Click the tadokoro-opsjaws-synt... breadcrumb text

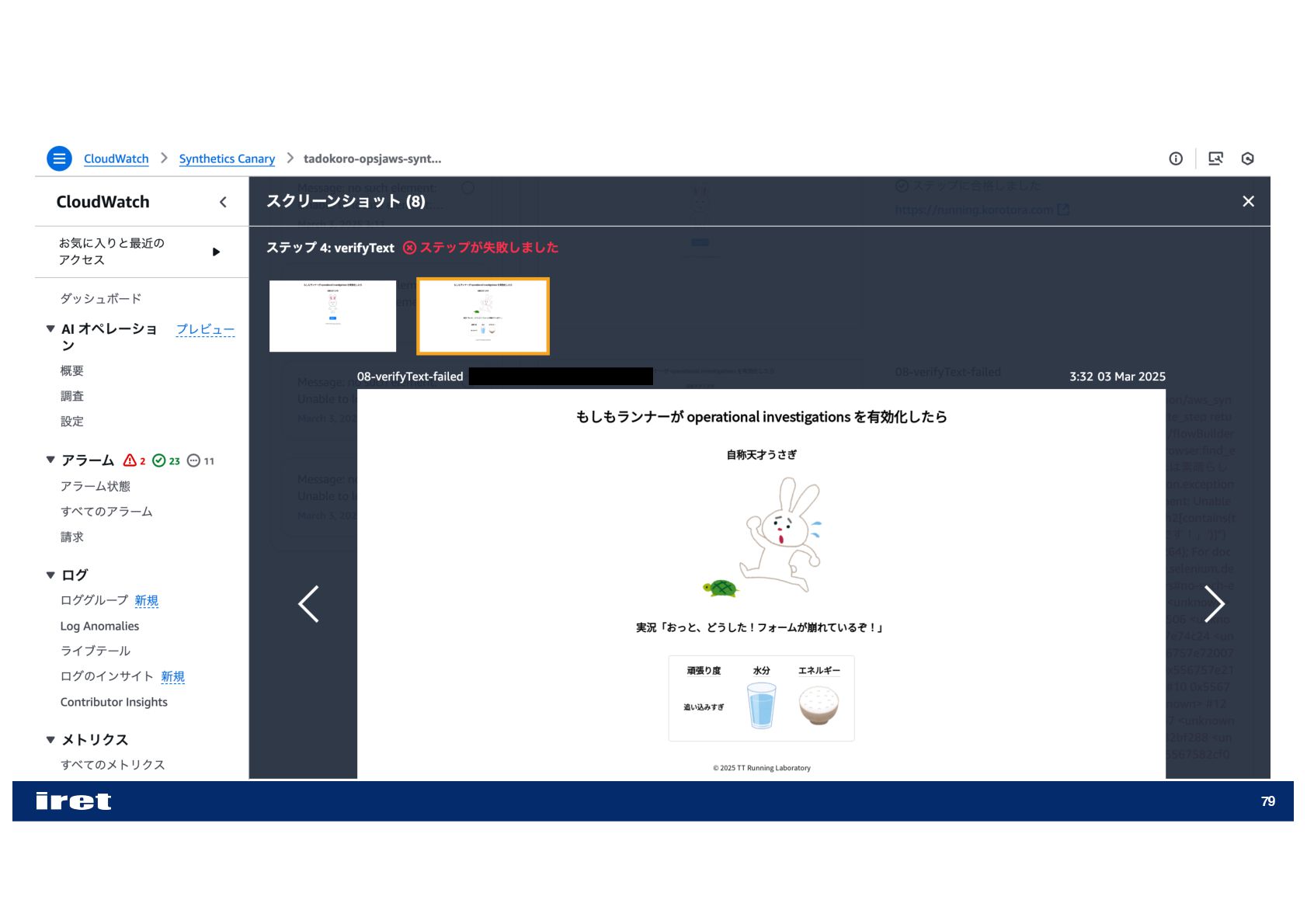(372, 158)
